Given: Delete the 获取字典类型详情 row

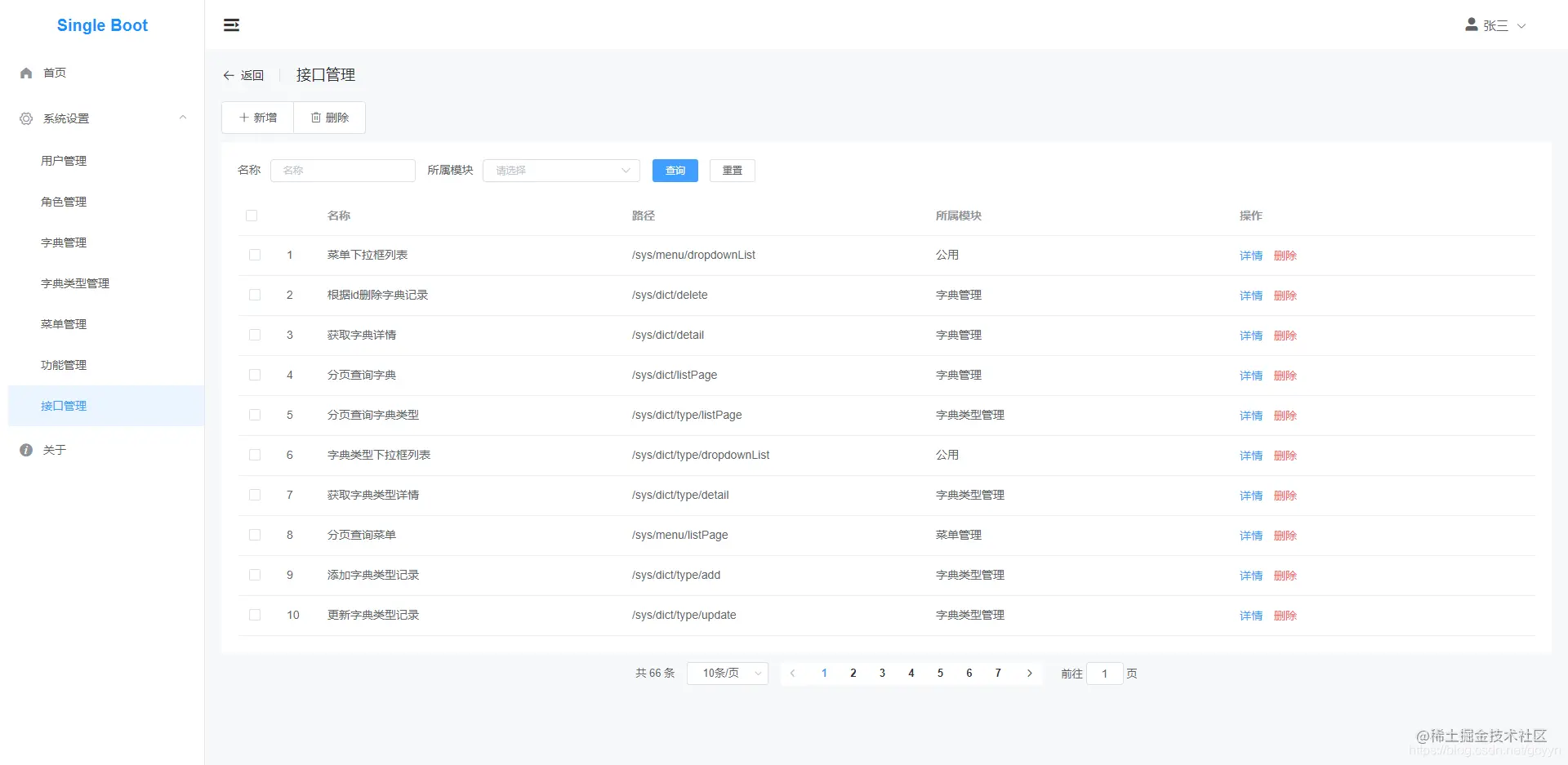Looking at the screenshot, I should tap(1285, 496).
